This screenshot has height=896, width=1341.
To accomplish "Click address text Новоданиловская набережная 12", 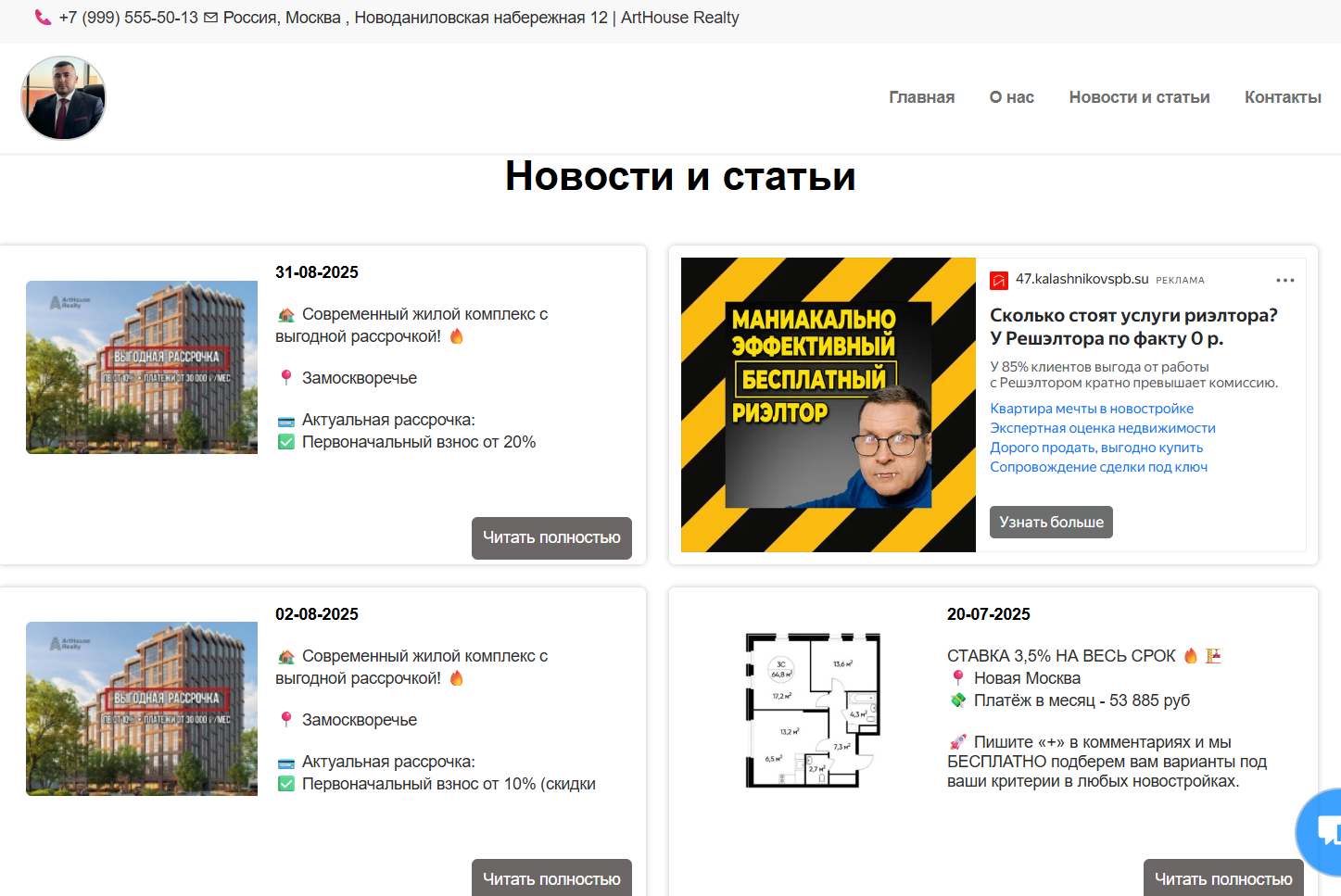I will [481, 18].
